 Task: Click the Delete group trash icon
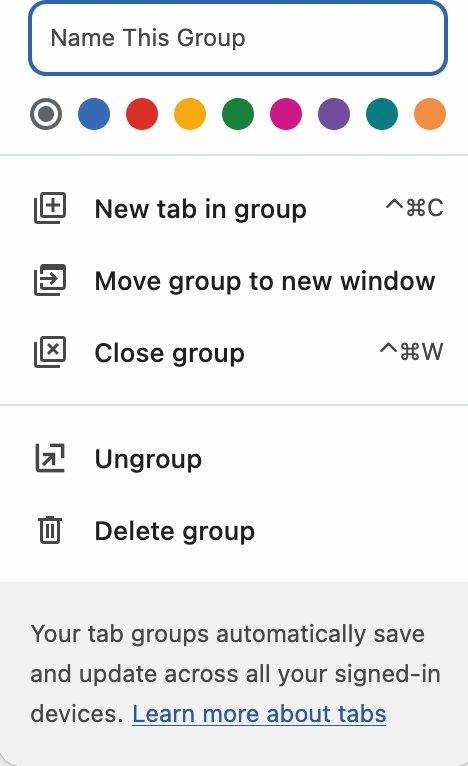click(50, 530)
